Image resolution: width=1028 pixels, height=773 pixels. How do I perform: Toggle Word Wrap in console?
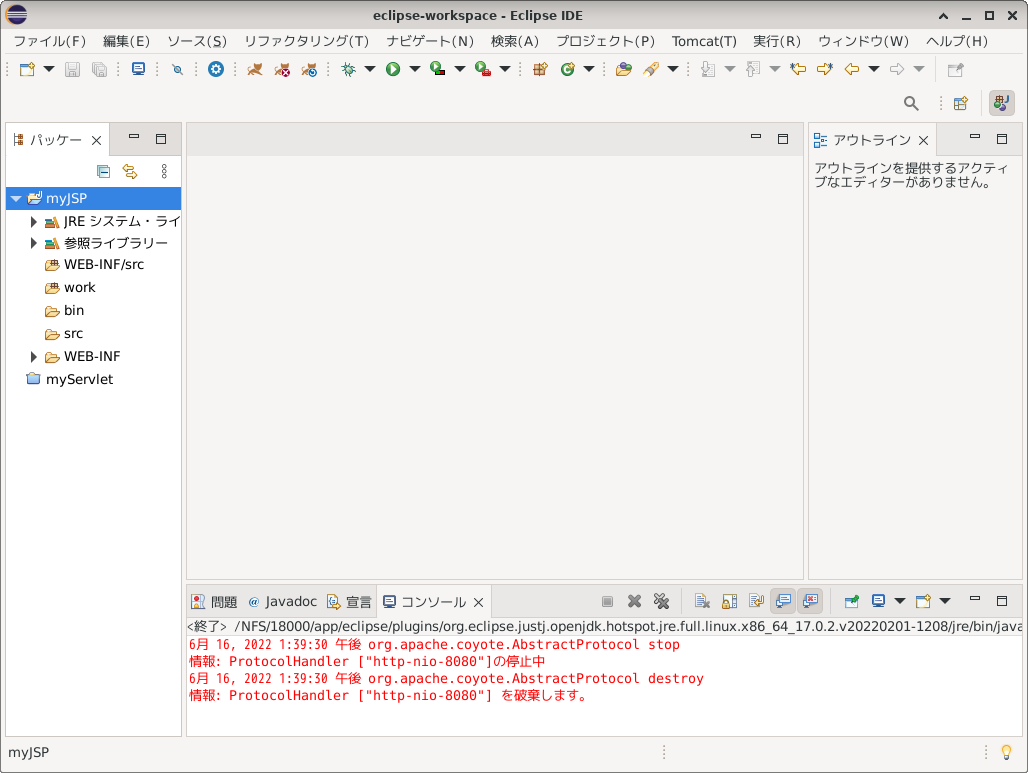coord(756,601)
